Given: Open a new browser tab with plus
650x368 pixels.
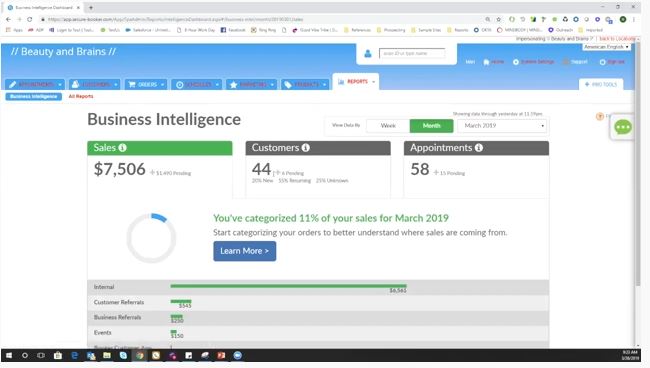Looking at the screenshot, I should coord(91,7).
